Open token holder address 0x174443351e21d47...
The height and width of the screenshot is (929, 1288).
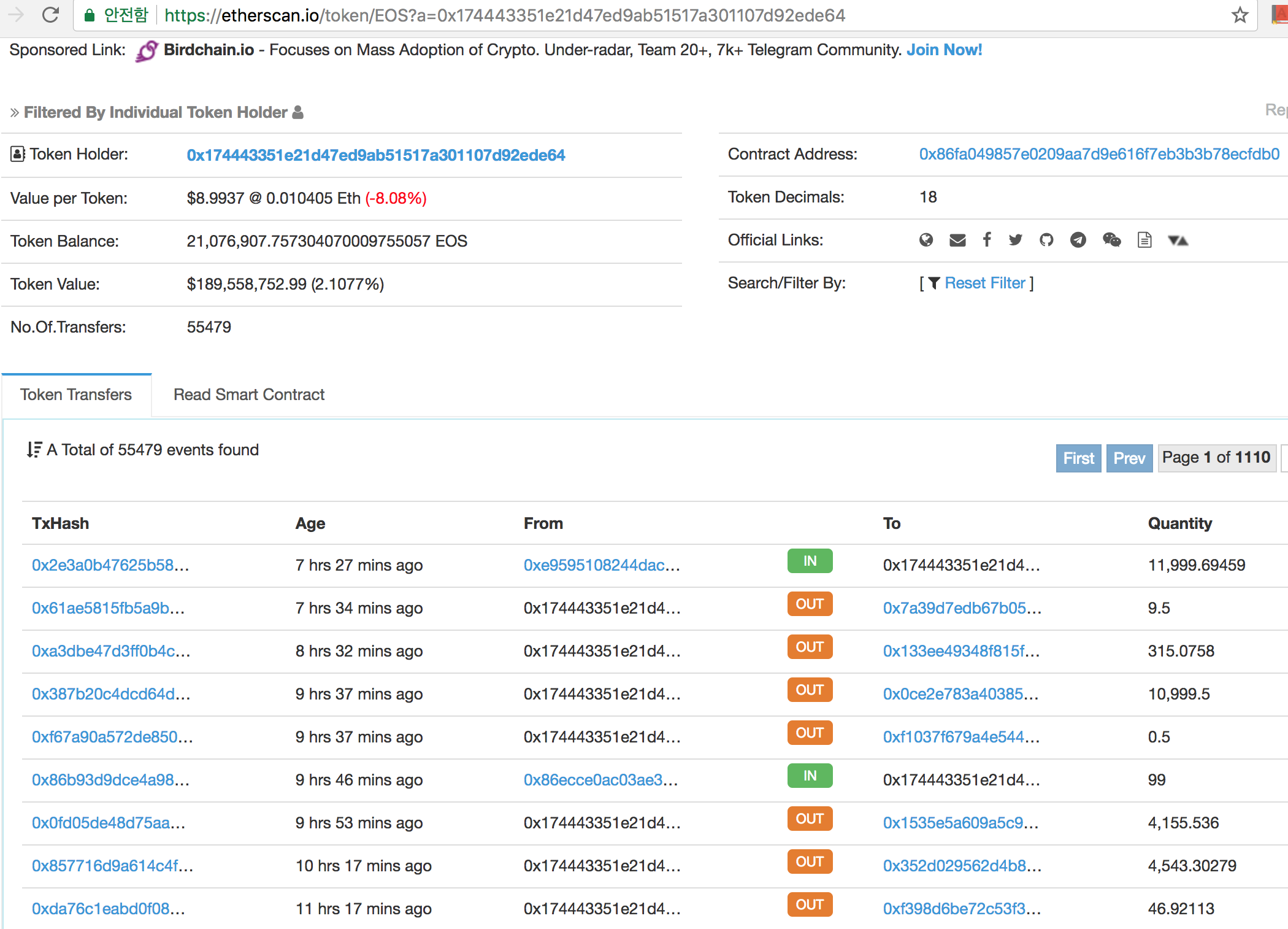coord(376,155)
